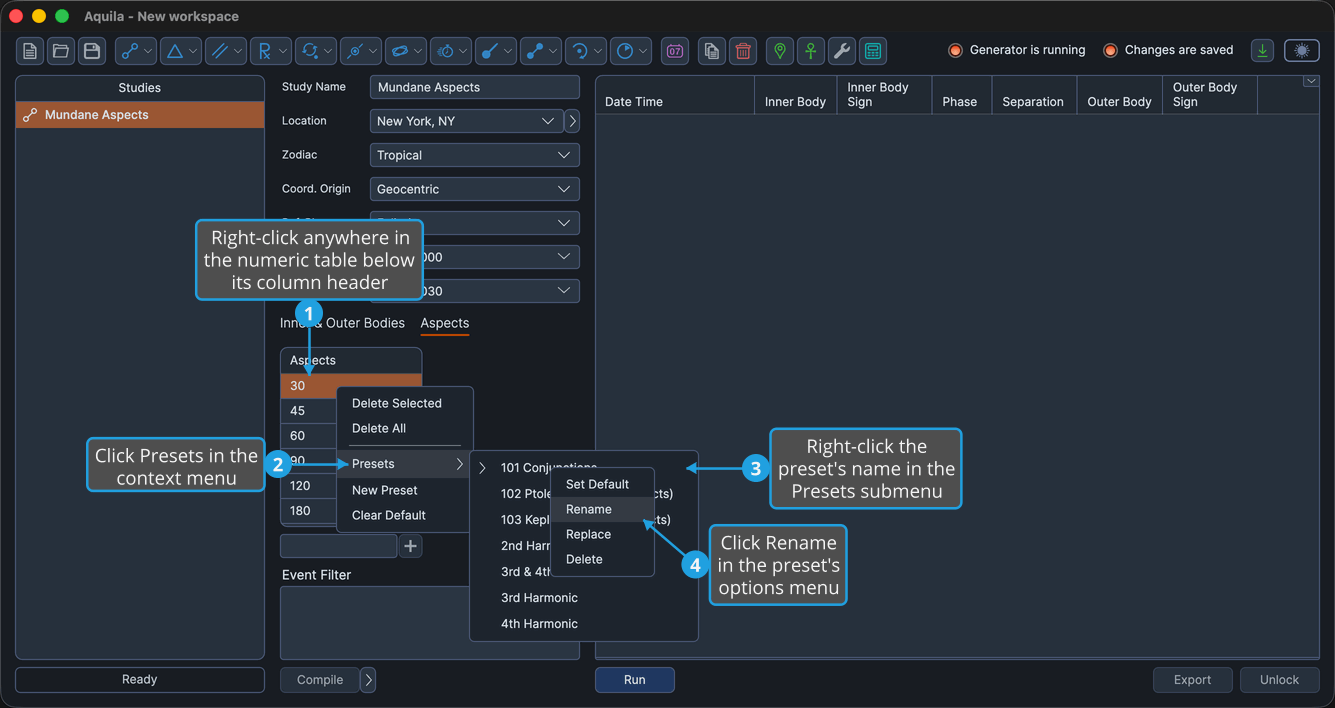Viewport: 1335px width, 708px height.
Task: Open the triangle tool dropdown in toolbar
Action: [x=180, y=51]
